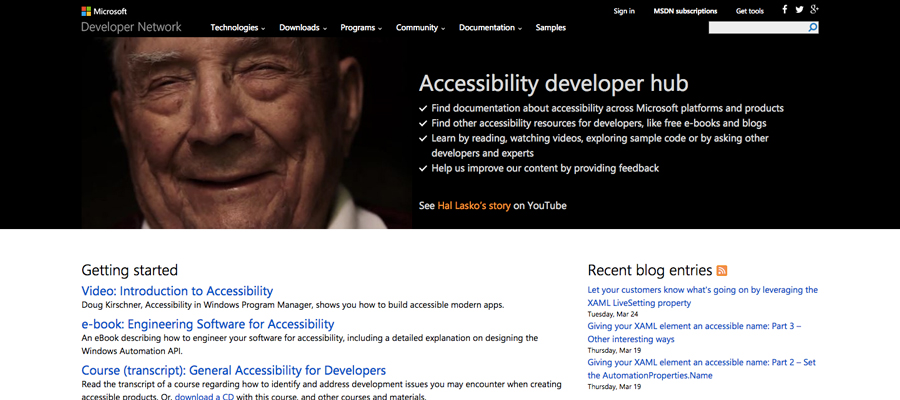
Task: Open the Google Plus social icon
Action: [x=814, y=9]
